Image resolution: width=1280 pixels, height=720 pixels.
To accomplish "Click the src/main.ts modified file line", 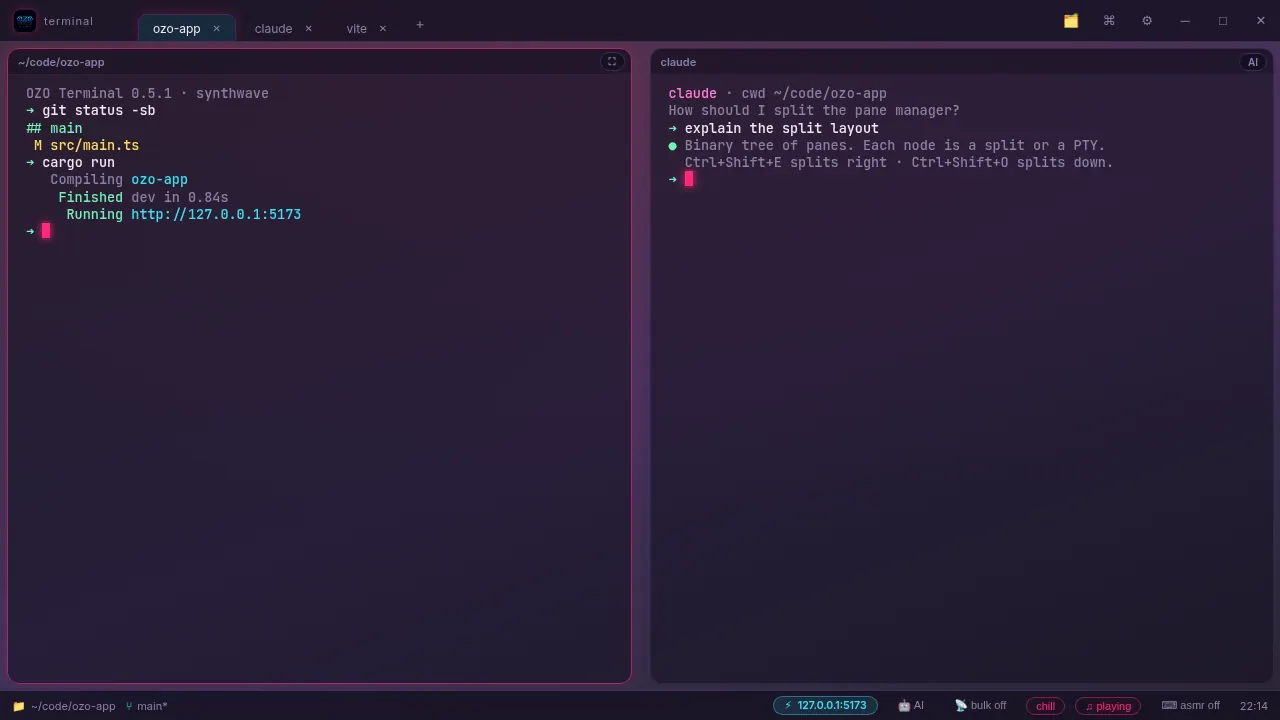I will pos(86,145).
